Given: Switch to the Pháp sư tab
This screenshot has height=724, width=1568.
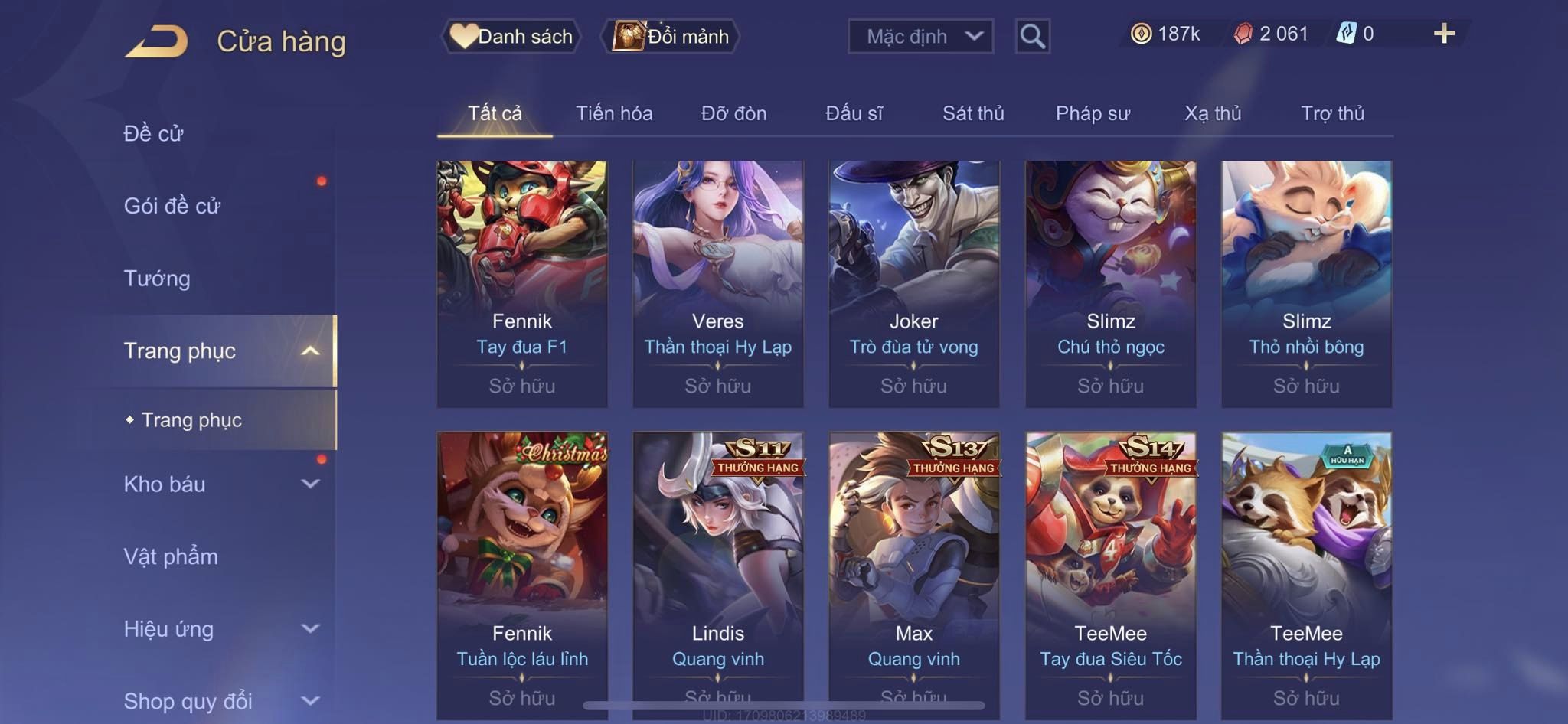Looking at the screenshot, I should tap(1093, 113).
